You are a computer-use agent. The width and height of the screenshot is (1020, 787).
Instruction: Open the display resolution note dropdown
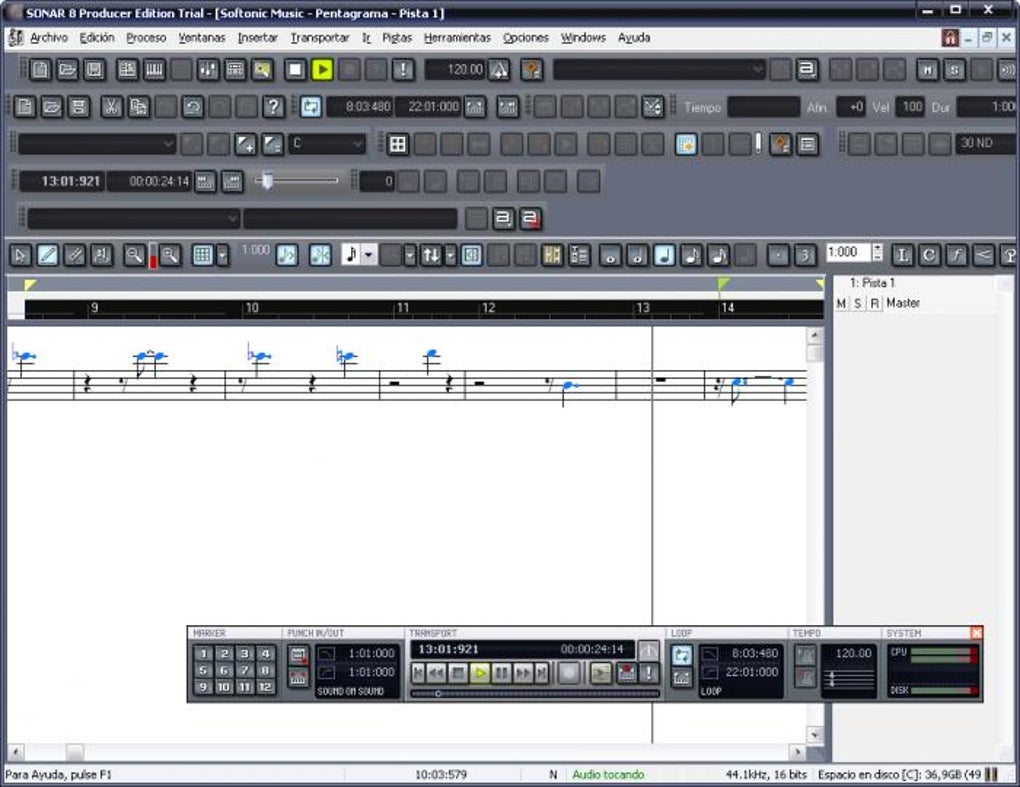[x=368, y=255]
